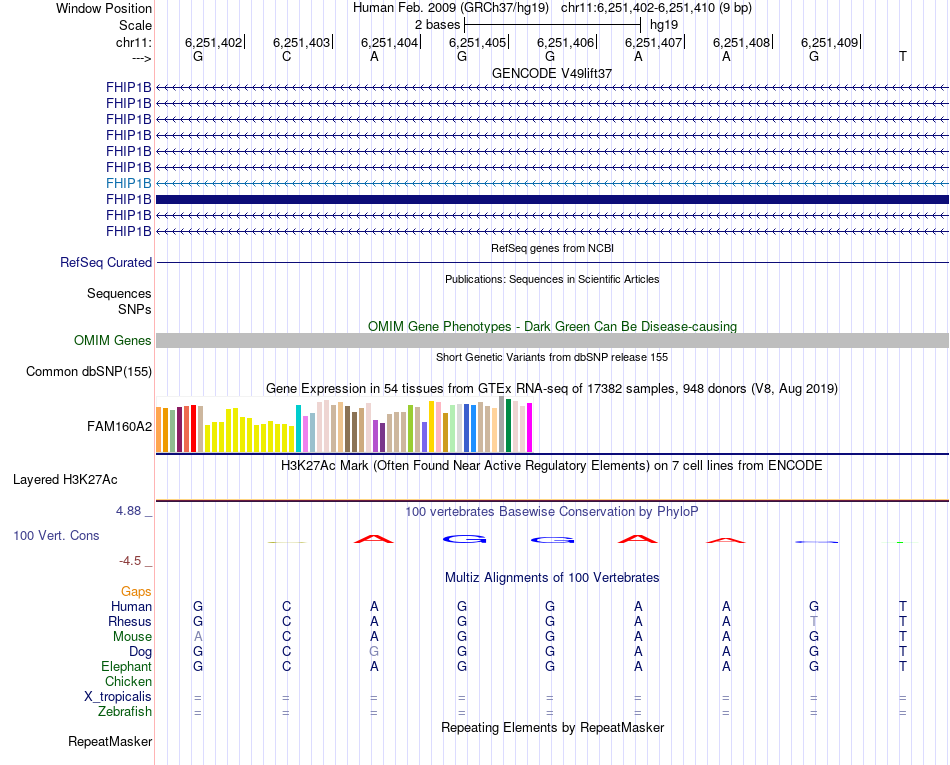Click the Rhesus species label

pos(130,621)
